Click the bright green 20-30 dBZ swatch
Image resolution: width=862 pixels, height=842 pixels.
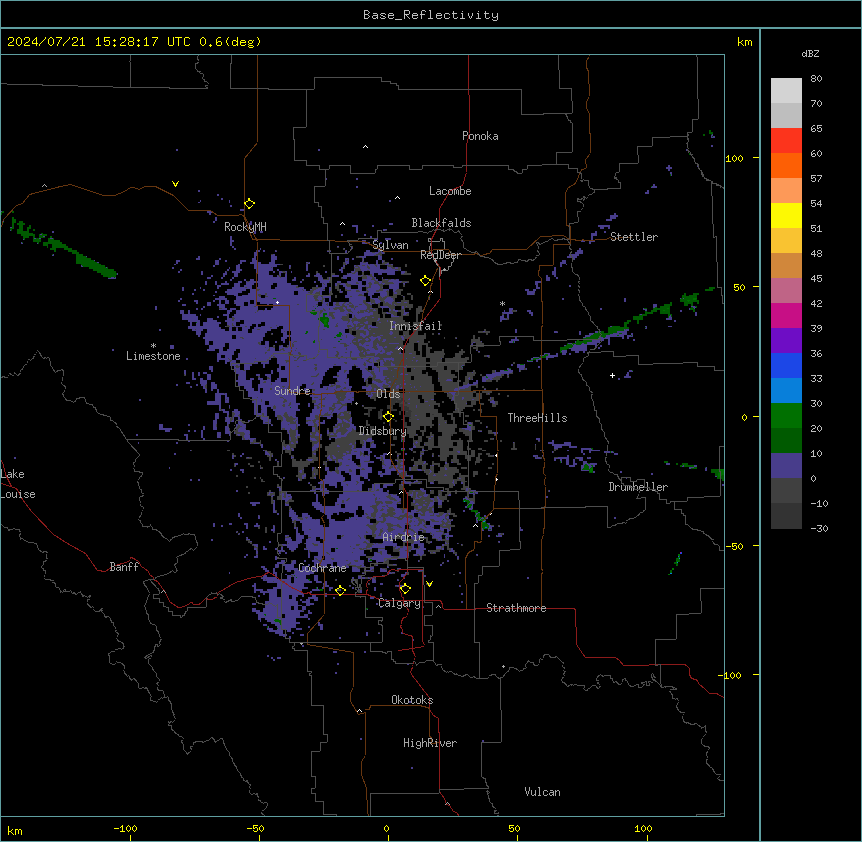(x=786, y=416)
